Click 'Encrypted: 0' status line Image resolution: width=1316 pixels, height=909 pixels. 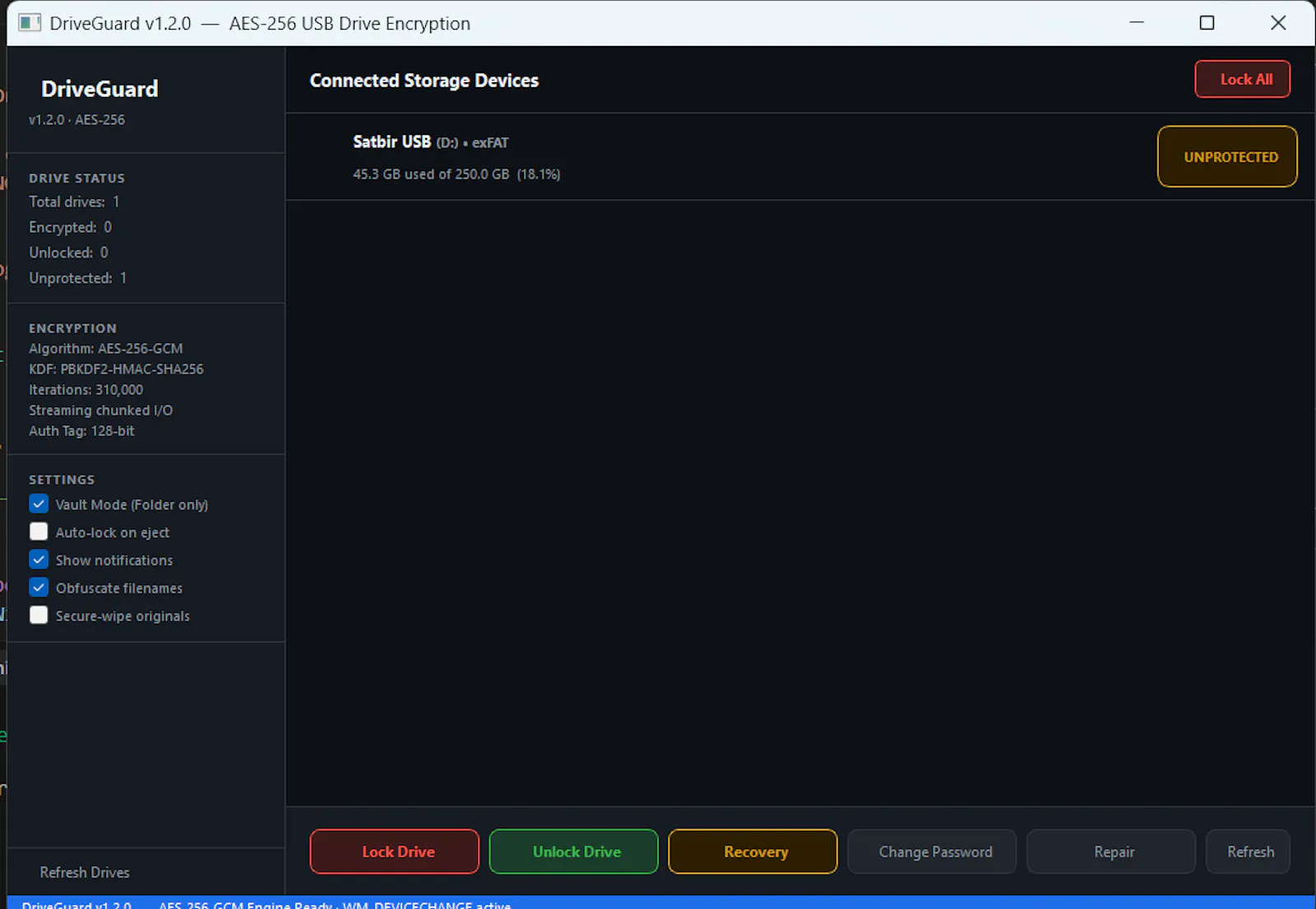pyautogui.click(x=71, y=227)
